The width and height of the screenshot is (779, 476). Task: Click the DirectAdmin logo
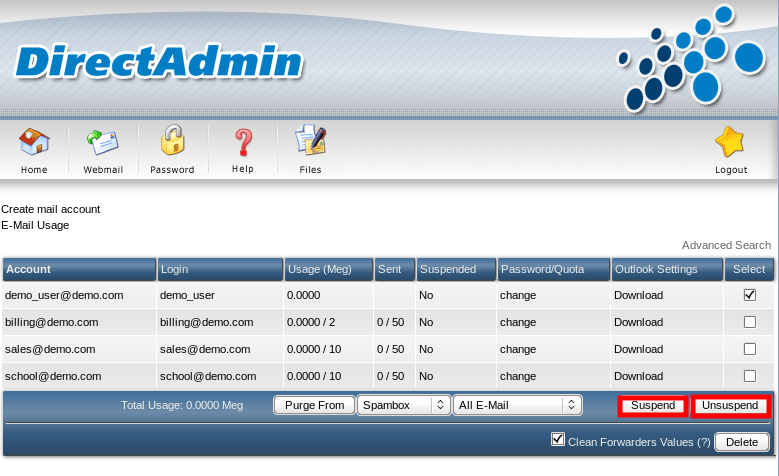158,63
